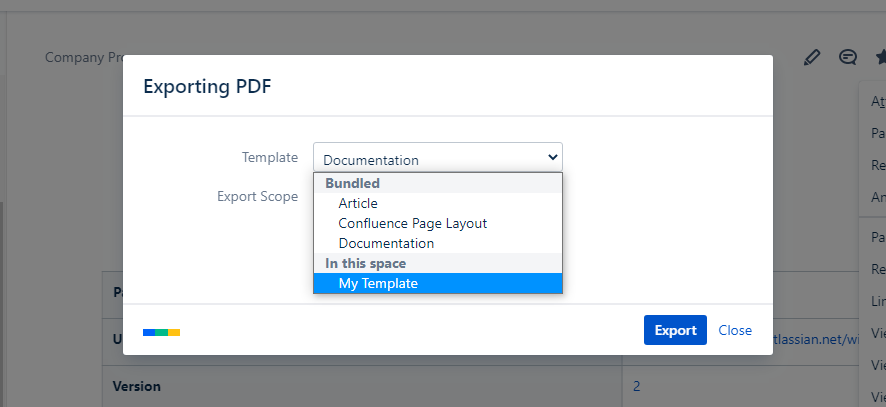
Task: Click the Bundled group header
Action: point(352,183)
